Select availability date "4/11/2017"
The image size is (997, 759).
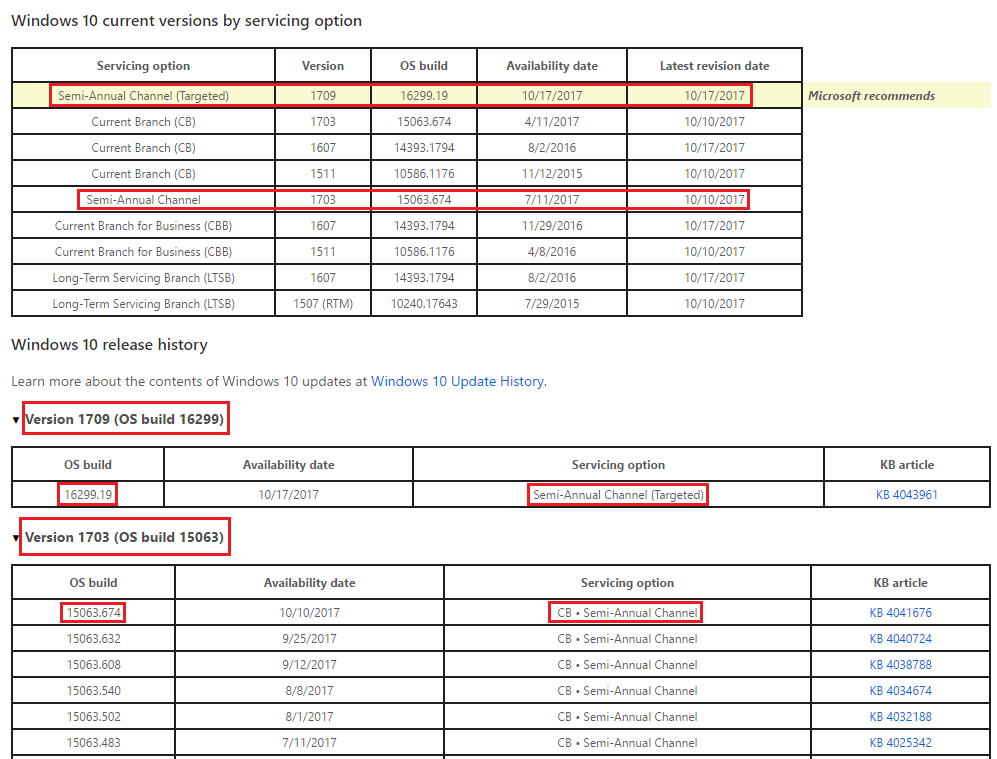tap(552, 122)
